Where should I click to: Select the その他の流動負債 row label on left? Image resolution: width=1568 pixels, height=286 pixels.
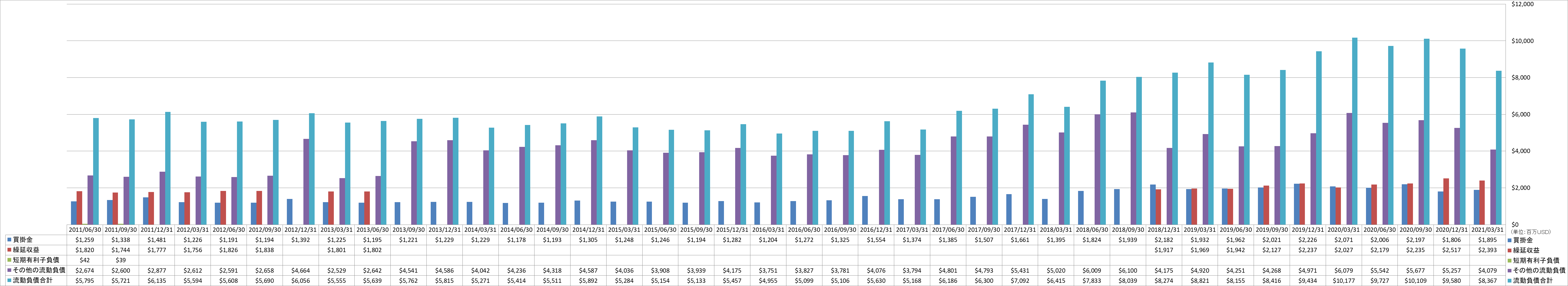pos(39,270)
